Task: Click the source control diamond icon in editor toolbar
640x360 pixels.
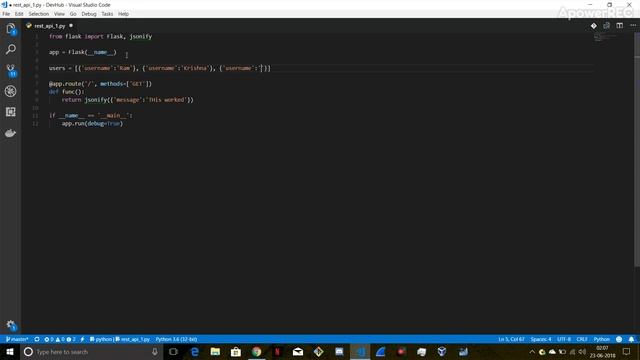Action: coord(593,26)
